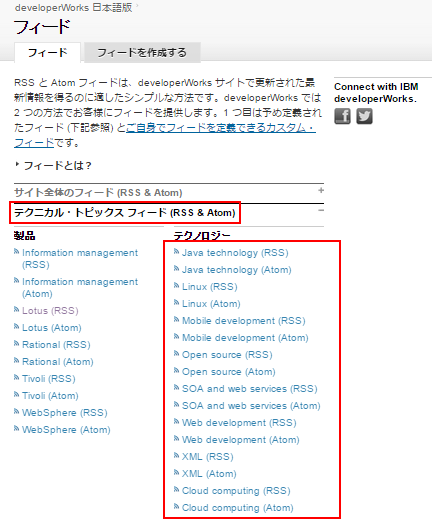Open the Web development (Atom) feed link
Image resolution: width=432 pixels, height=523 pixels.
click(x=241, y=440)
